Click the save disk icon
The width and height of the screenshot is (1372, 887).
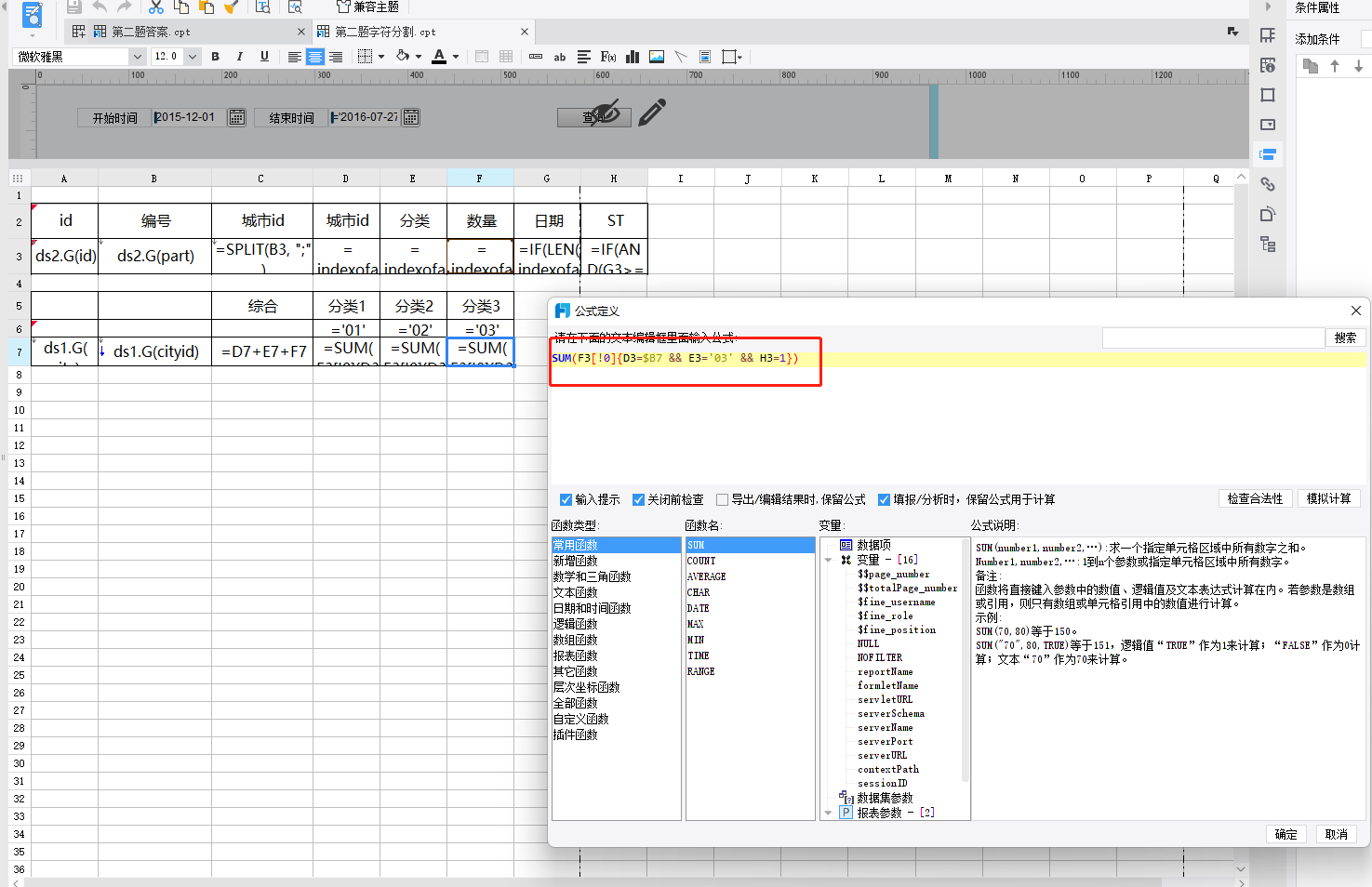(73, 7)
